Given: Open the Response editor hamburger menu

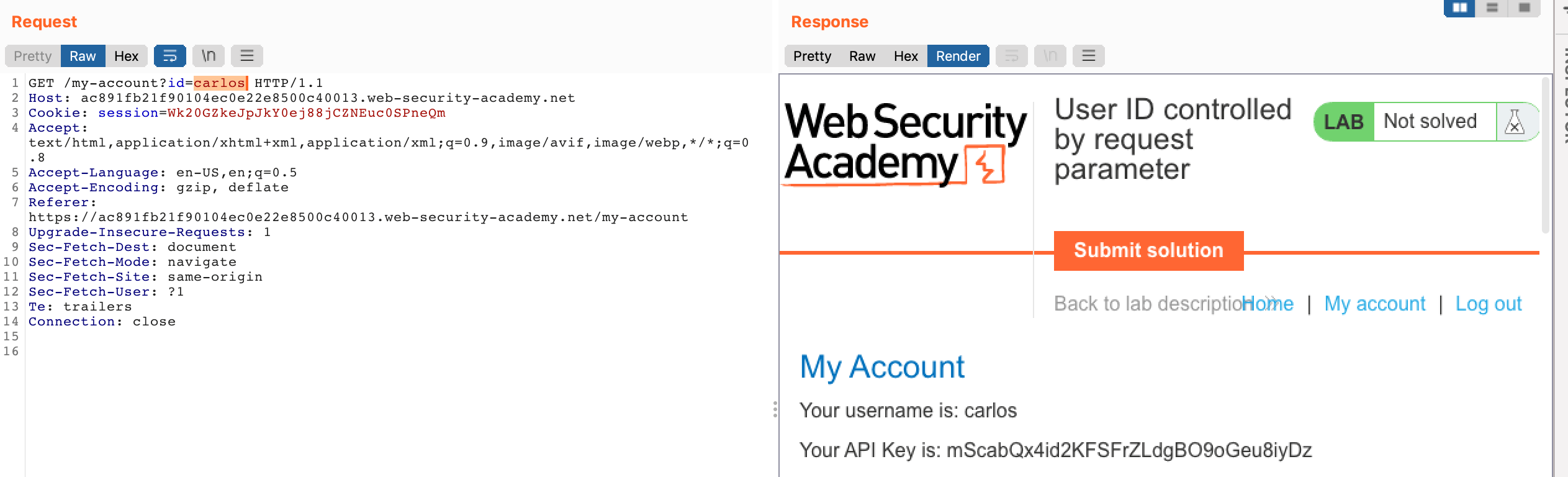Looking at the screenshot, I should pos(1089,56).
